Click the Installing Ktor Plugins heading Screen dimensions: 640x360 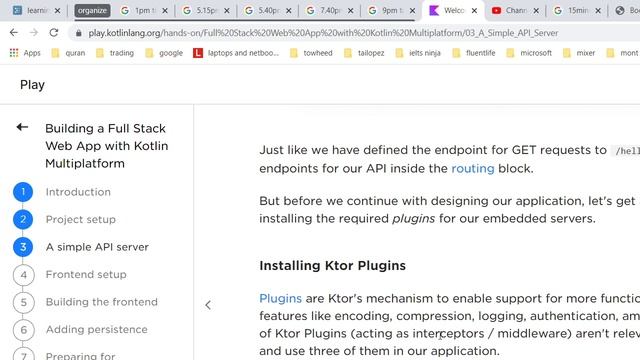[333, 266]
